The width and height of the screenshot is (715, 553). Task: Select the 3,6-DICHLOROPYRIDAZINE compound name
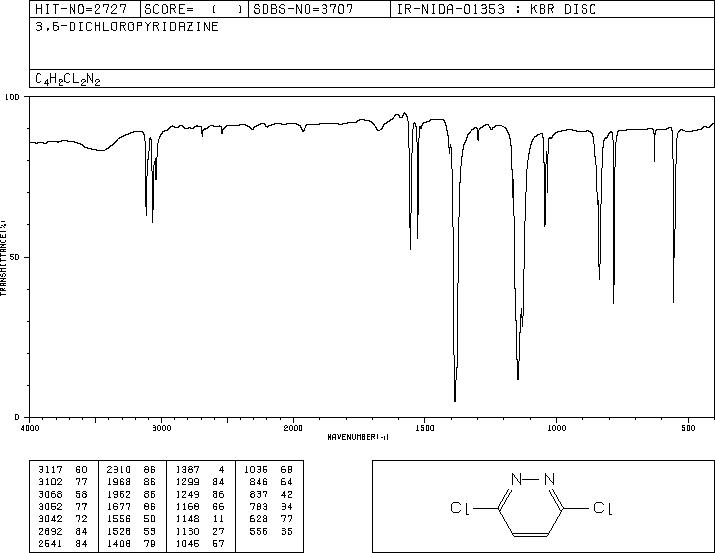pyautogui.click(x=127, y=27)
